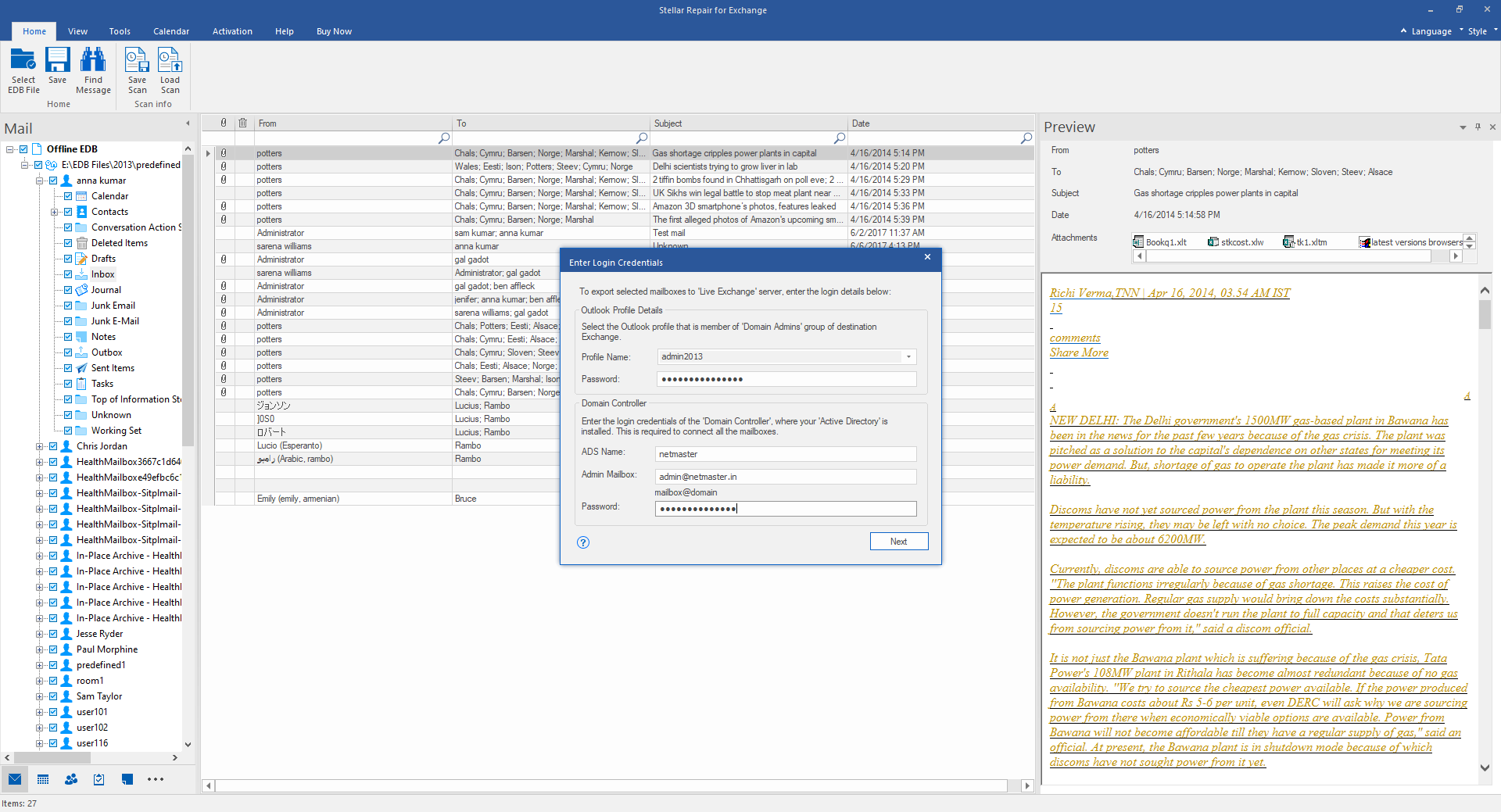This screenshot has height=812, width=1501.
Task: Click the Admin Mailbox input field
Action: [785, 477]
